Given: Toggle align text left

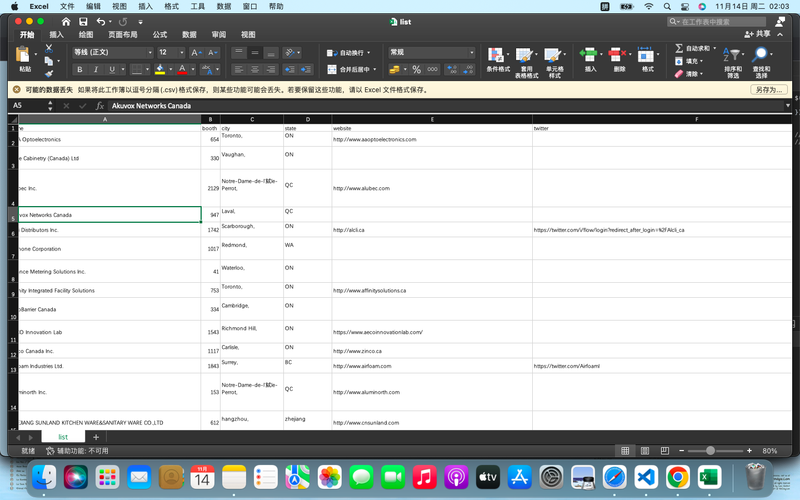Looking at the screenshot, I should (239, 69).
